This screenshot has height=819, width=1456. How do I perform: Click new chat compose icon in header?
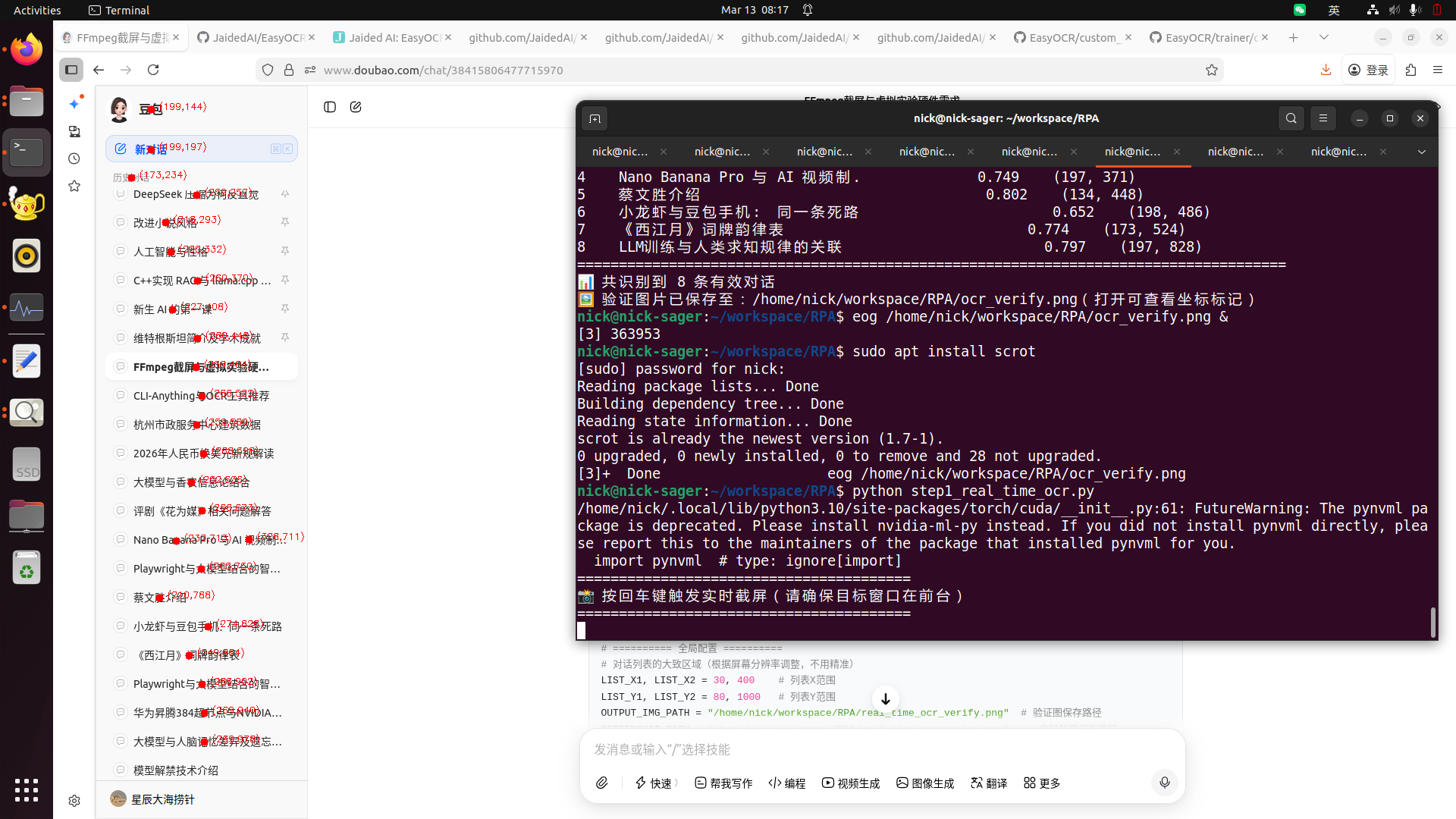pyautogui.click(x=356, y=107)
